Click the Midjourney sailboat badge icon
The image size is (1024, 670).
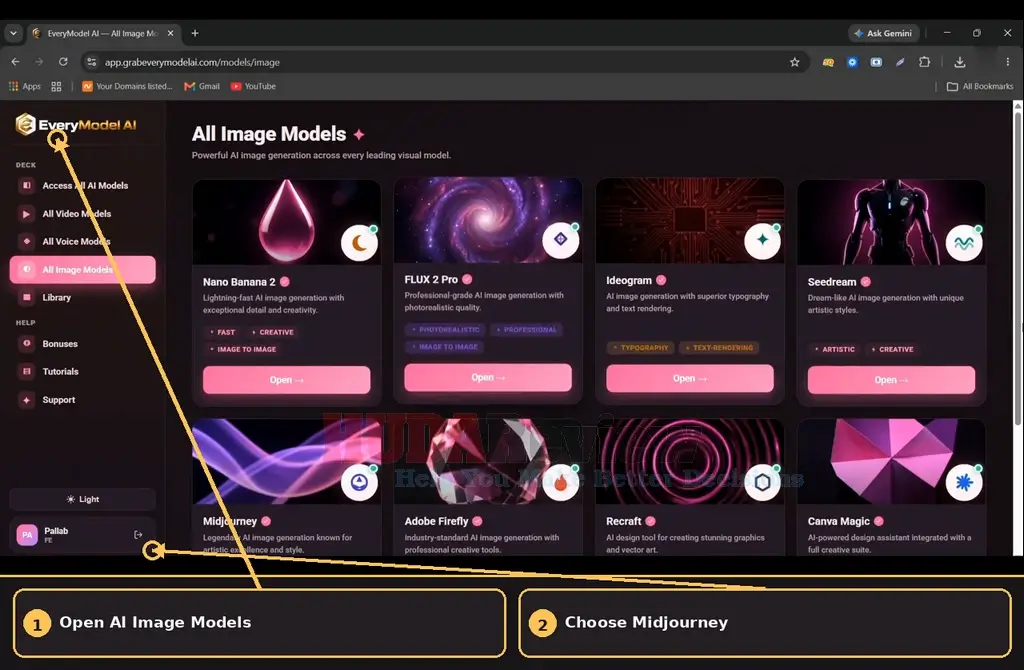(359, 483)
